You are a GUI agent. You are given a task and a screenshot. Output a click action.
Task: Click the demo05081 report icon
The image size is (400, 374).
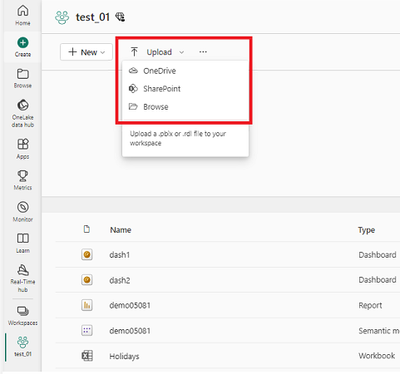tap(87, 305)
